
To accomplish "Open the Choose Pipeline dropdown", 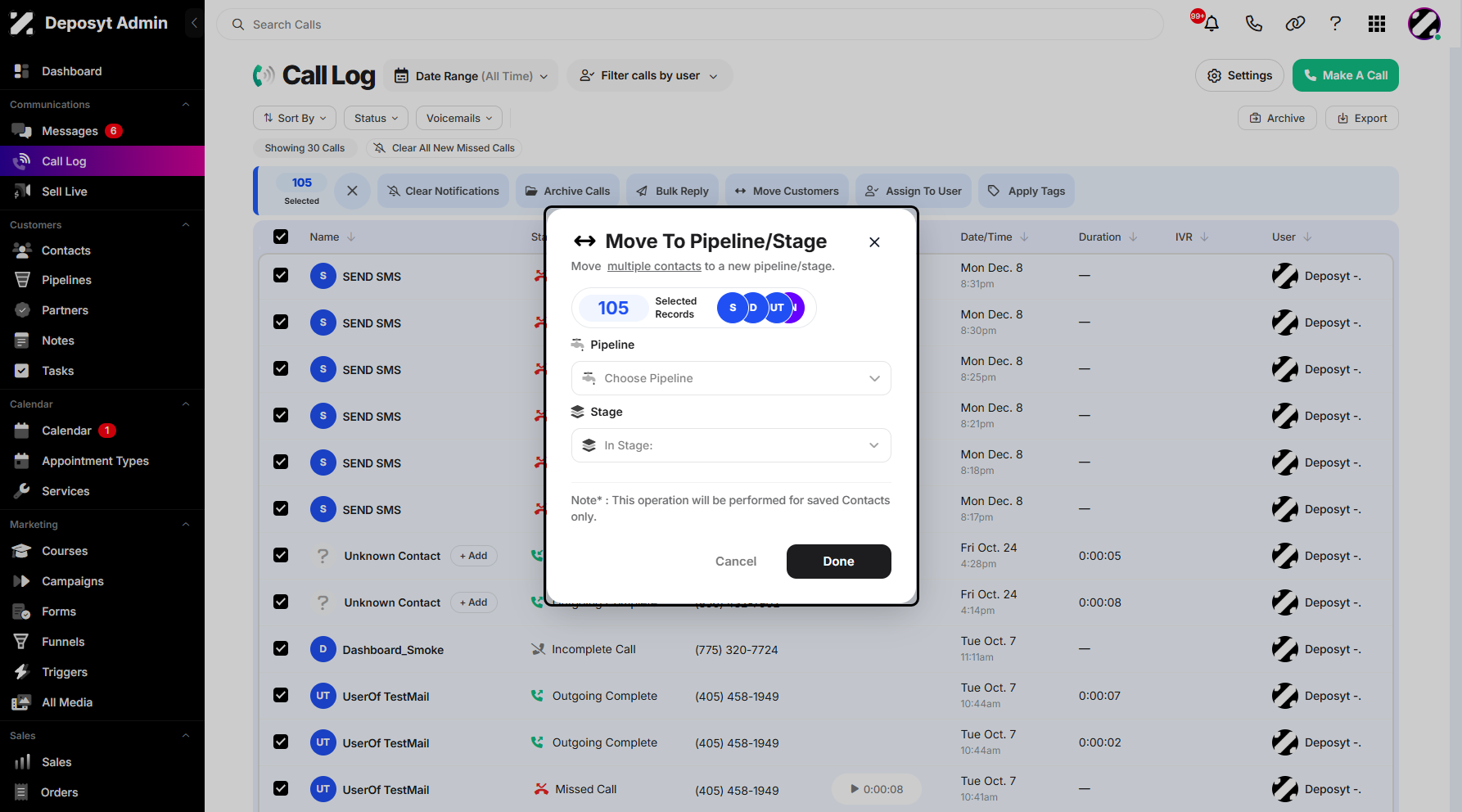I will pyautogui.click(x=731, y=378).
